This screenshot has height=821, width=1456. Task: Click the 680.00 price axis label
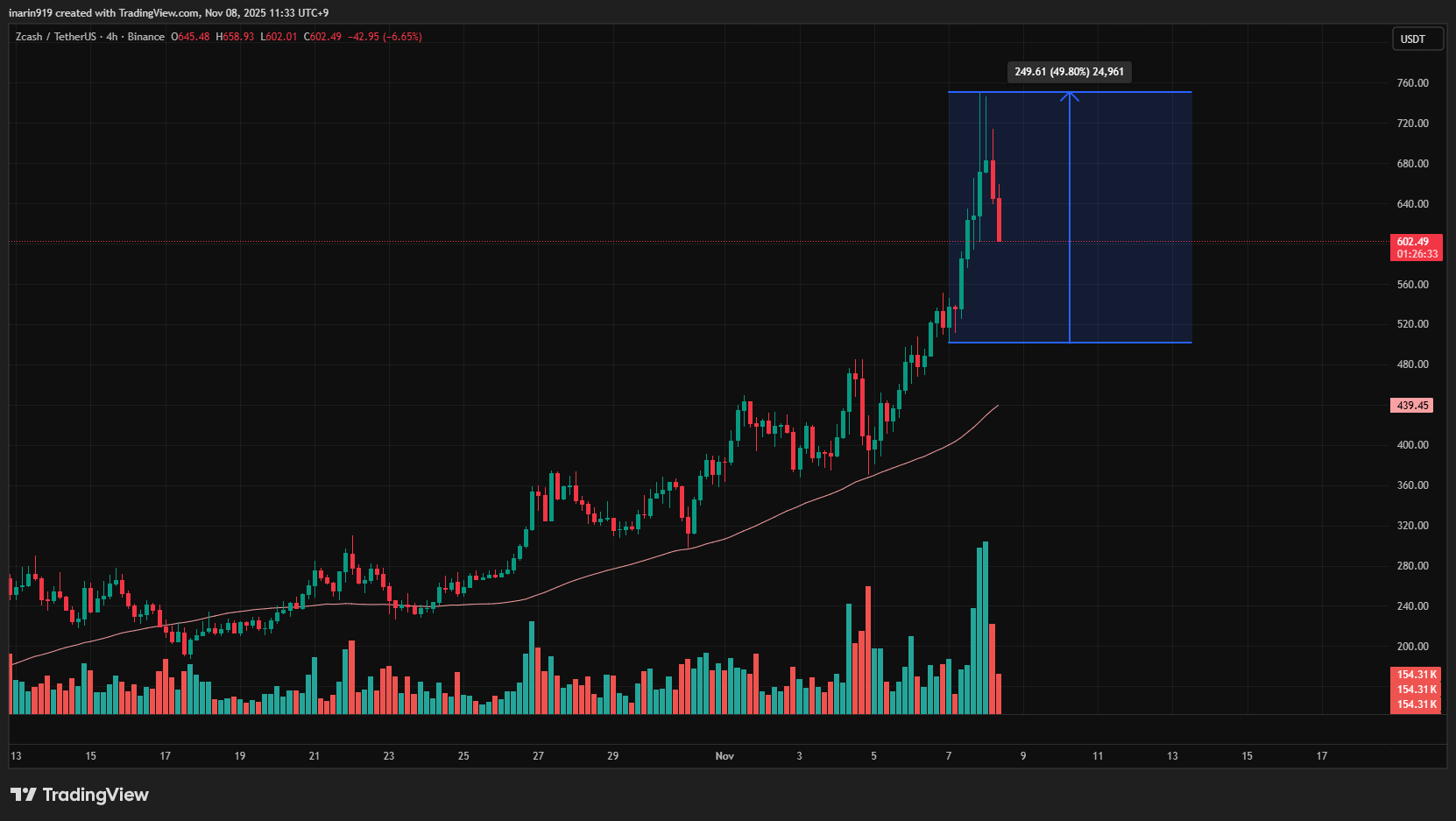tap(1412, 164)
